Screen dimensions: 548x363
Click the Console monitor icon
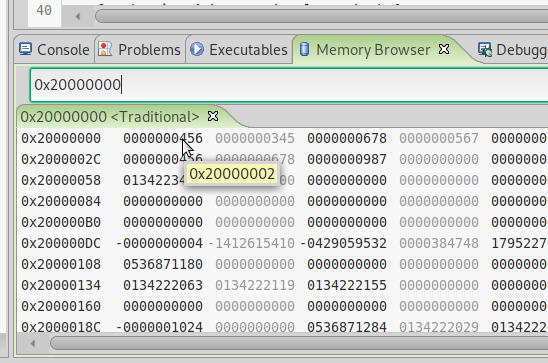(26, 49)
